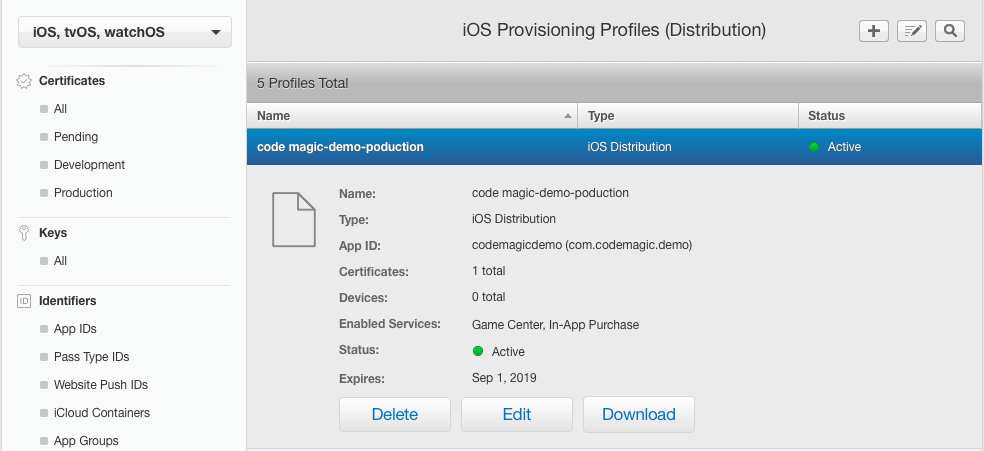Open iCloud Containers
This screenshot has height=451, width=984.
coord(102,413)
